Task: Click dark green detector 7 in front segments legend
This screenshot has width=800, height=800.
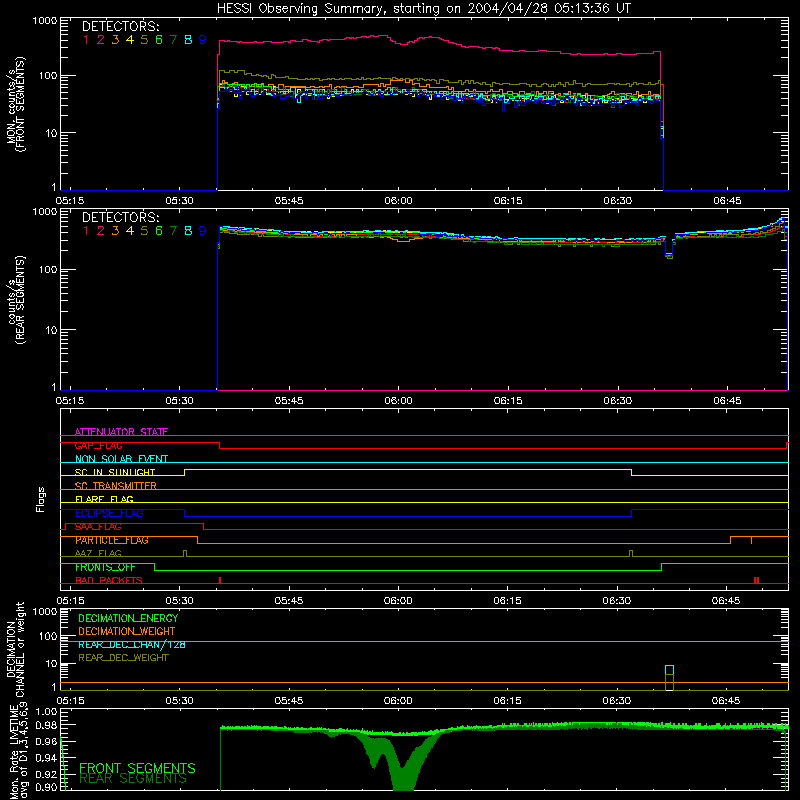Action: 173,40
